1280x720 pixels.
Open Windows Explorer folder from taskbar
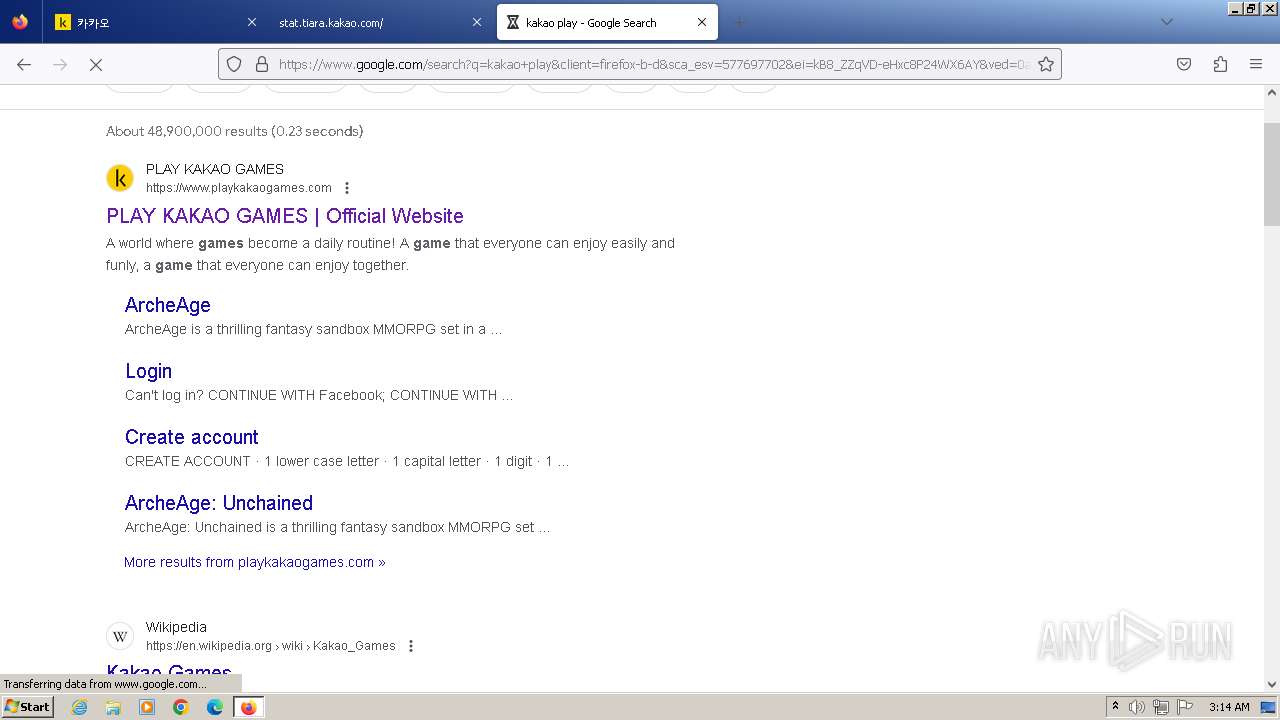(x=113, y=707)
